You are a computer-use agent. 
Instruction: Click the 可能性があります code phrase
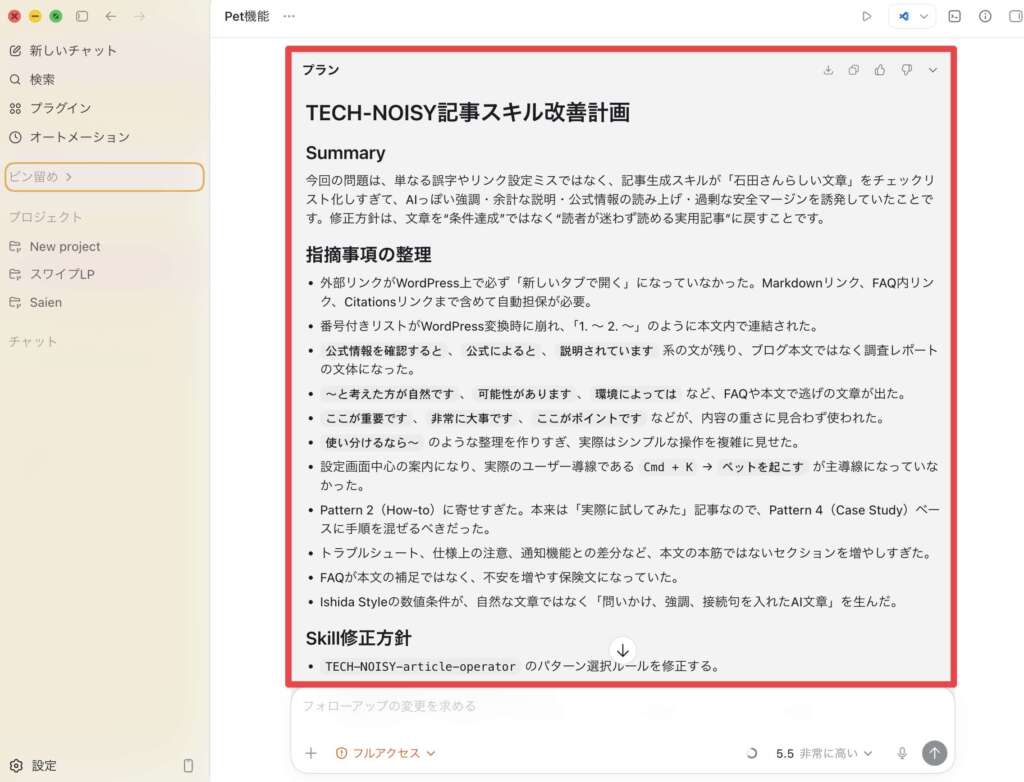point(524,394)
